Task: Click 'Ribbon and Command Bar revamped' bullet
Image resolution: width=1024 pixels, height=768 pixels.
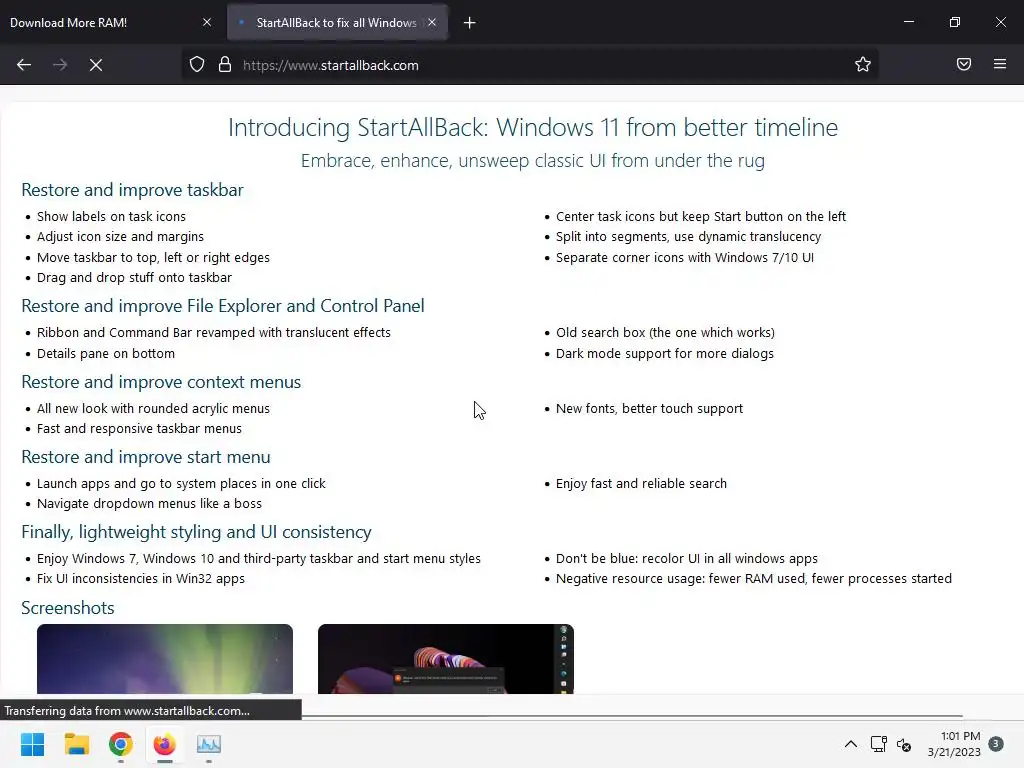Action: (x=214, y=332)
